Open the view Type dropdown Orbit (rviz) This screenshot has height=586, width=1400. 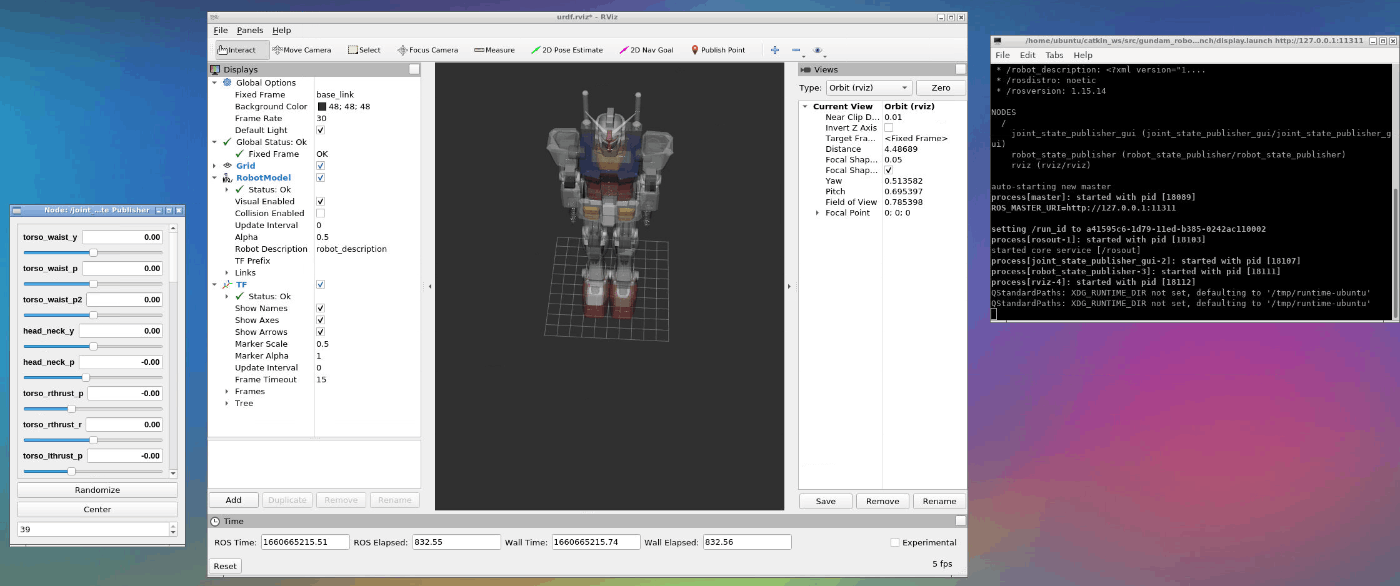click(x=868, y=88)
